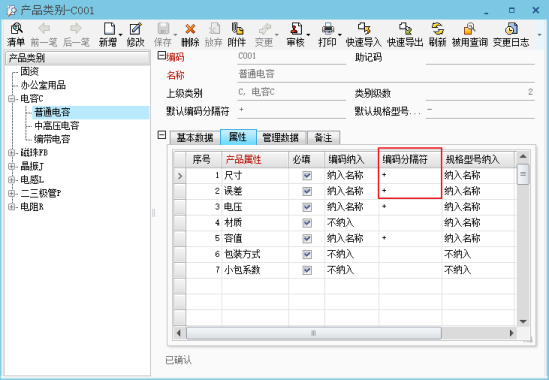Select 办公室用品 in category tree

[x=43, y=85]
